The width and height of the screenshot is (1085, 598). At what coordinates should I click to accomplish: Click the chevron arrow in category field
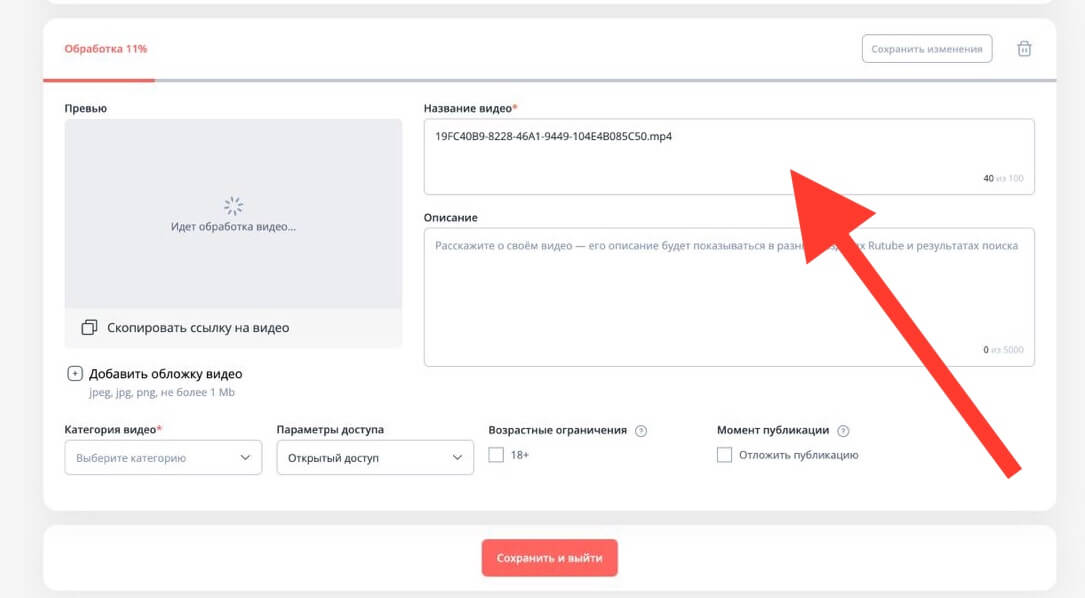[x=246, y=458]
